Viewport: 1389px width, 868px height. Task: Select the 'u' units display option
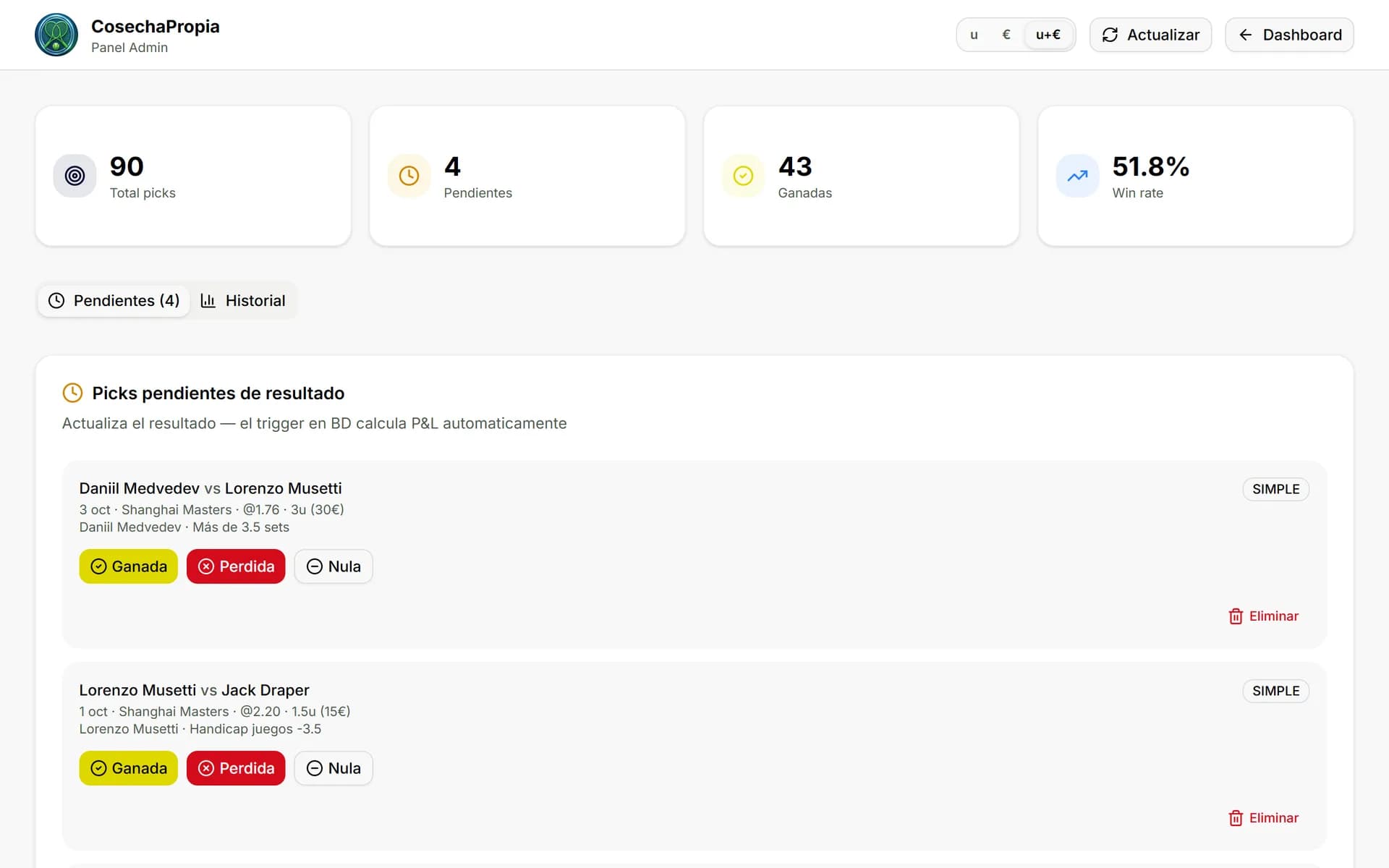click(x=974, y=35)
